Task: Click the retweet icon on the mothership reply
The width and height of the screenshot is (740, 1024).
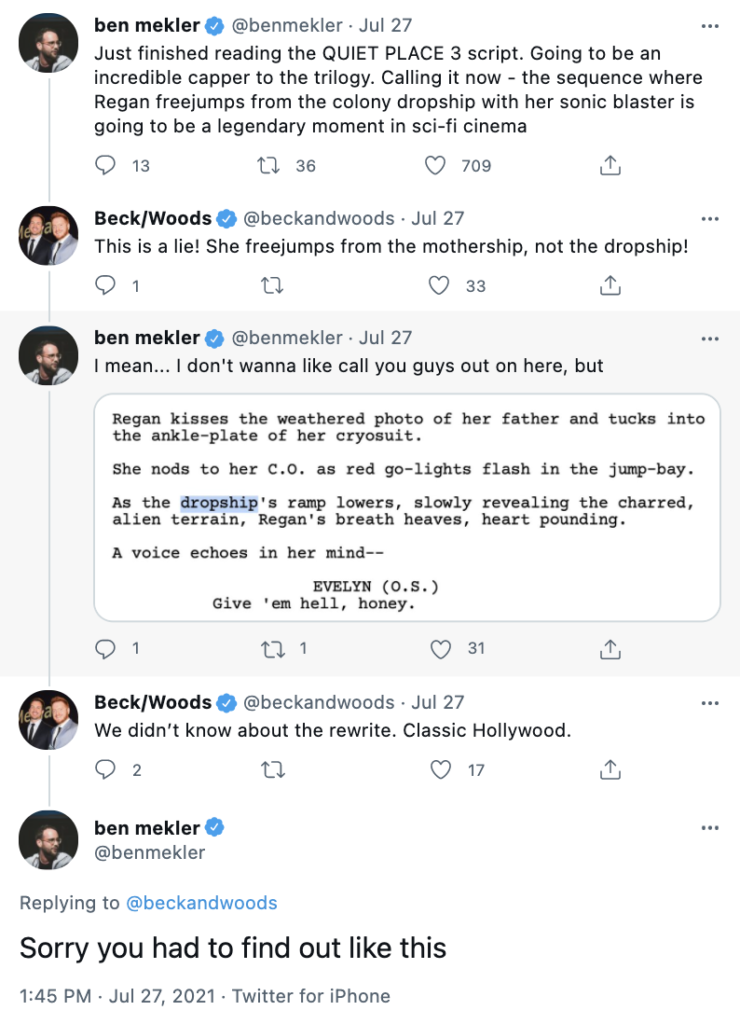Action: point(272,285)
